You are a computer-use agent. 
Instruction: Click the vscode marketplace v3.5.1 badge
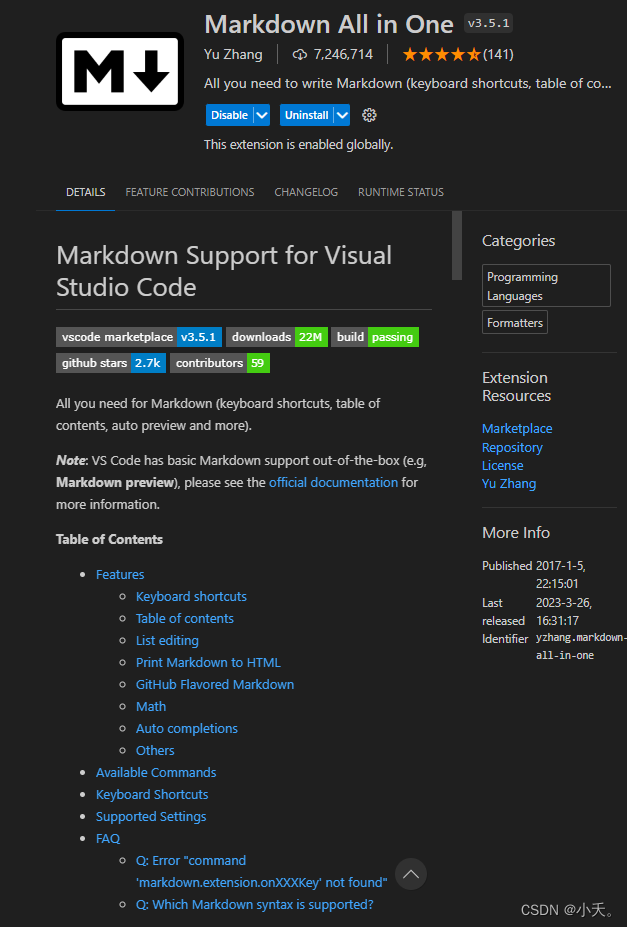(139, 337)
